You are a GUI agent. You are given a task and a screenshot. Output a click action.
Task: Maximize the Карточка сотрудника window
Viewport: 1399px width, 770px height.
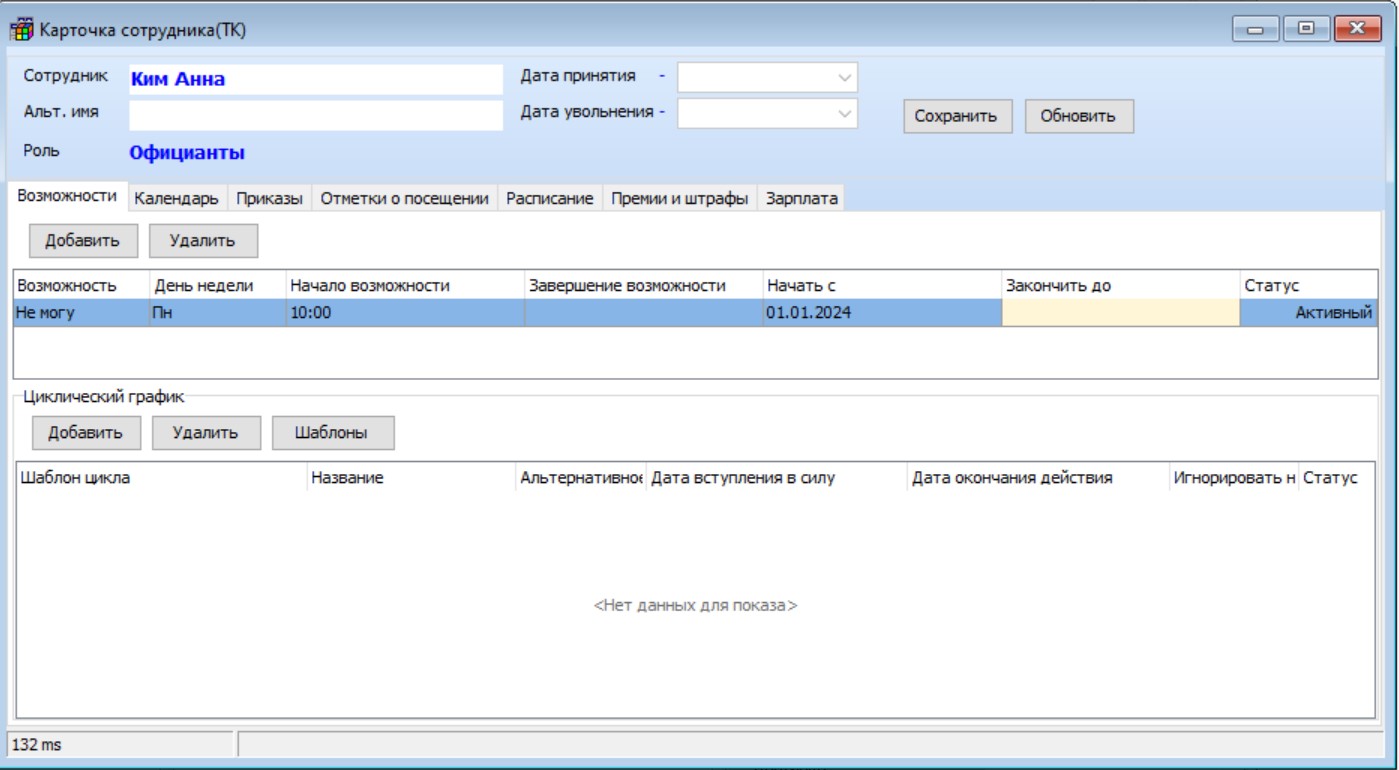pyautogui.click(x=1306, y=29)
